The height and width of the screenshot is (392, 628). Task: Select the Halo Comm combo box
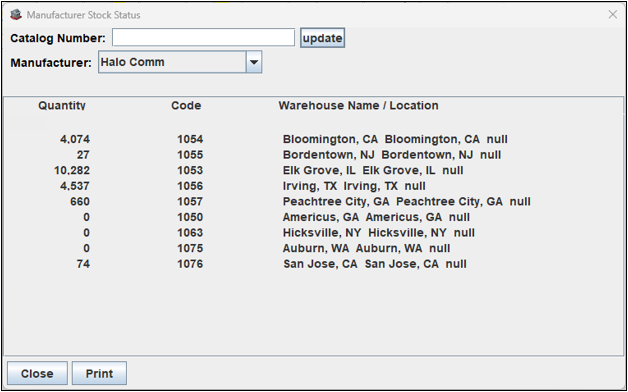[x=180, y=62]
